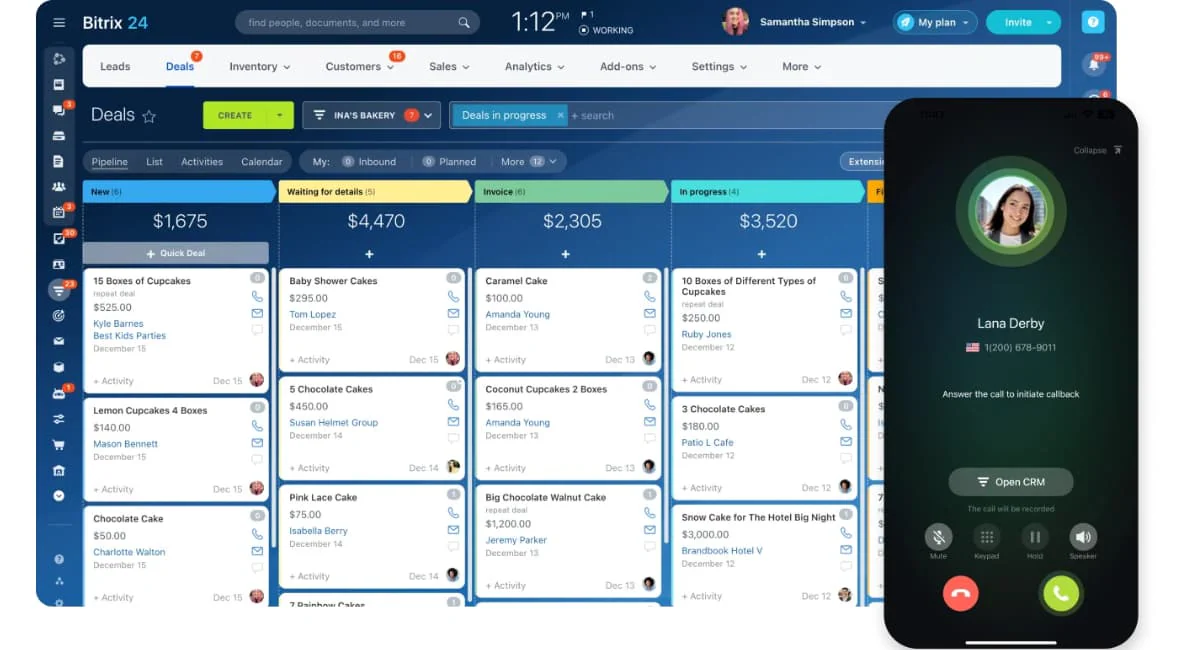Image resolution: width=1200 pixels, height=650 pixels.
Task: Toggle Speaker on the phone call screen
Action: (1083, 537)
